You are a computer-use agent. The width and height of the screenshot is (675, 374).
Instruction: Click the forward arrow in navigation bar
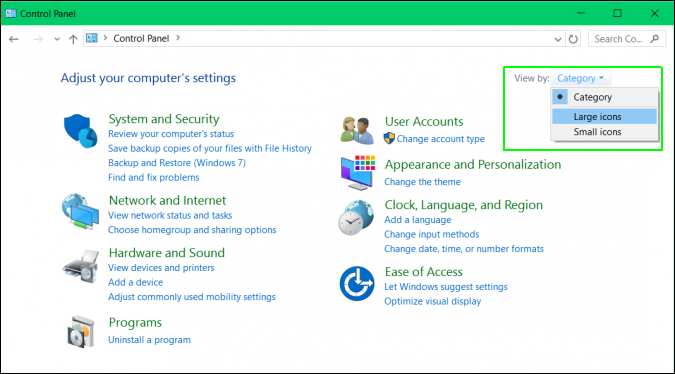tap(38, 39)
